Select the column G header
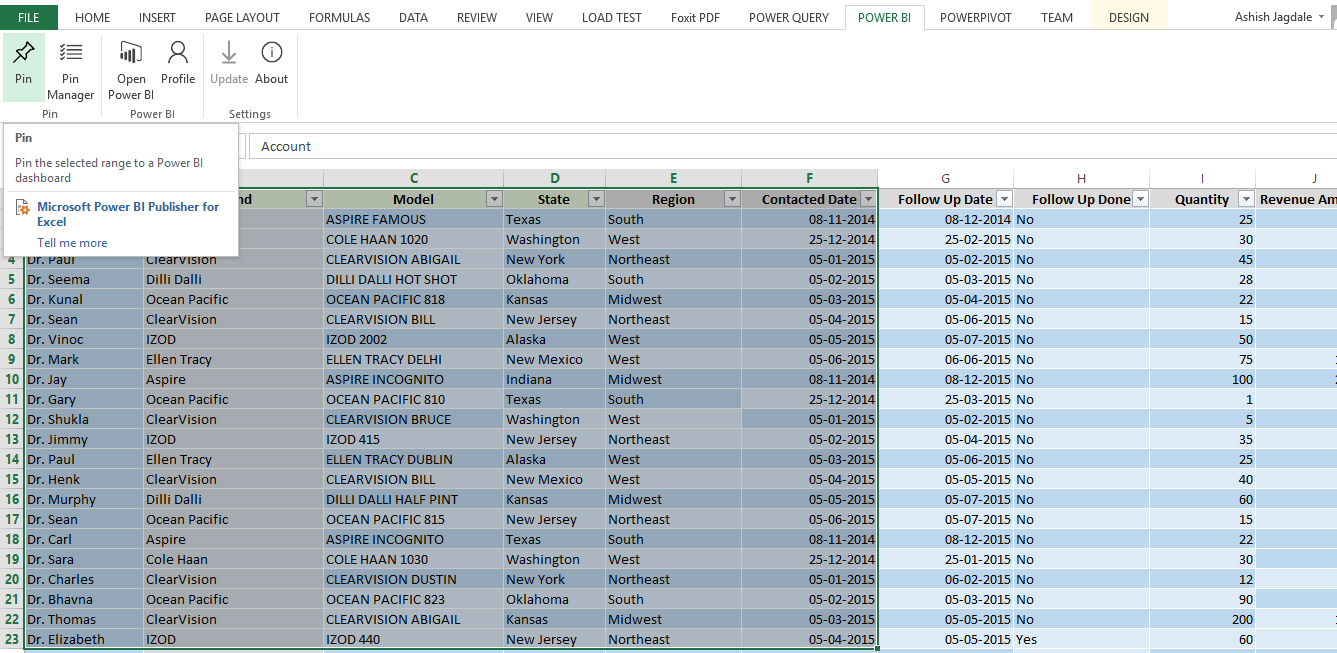The image size is (1337, 653). [945, 178]
